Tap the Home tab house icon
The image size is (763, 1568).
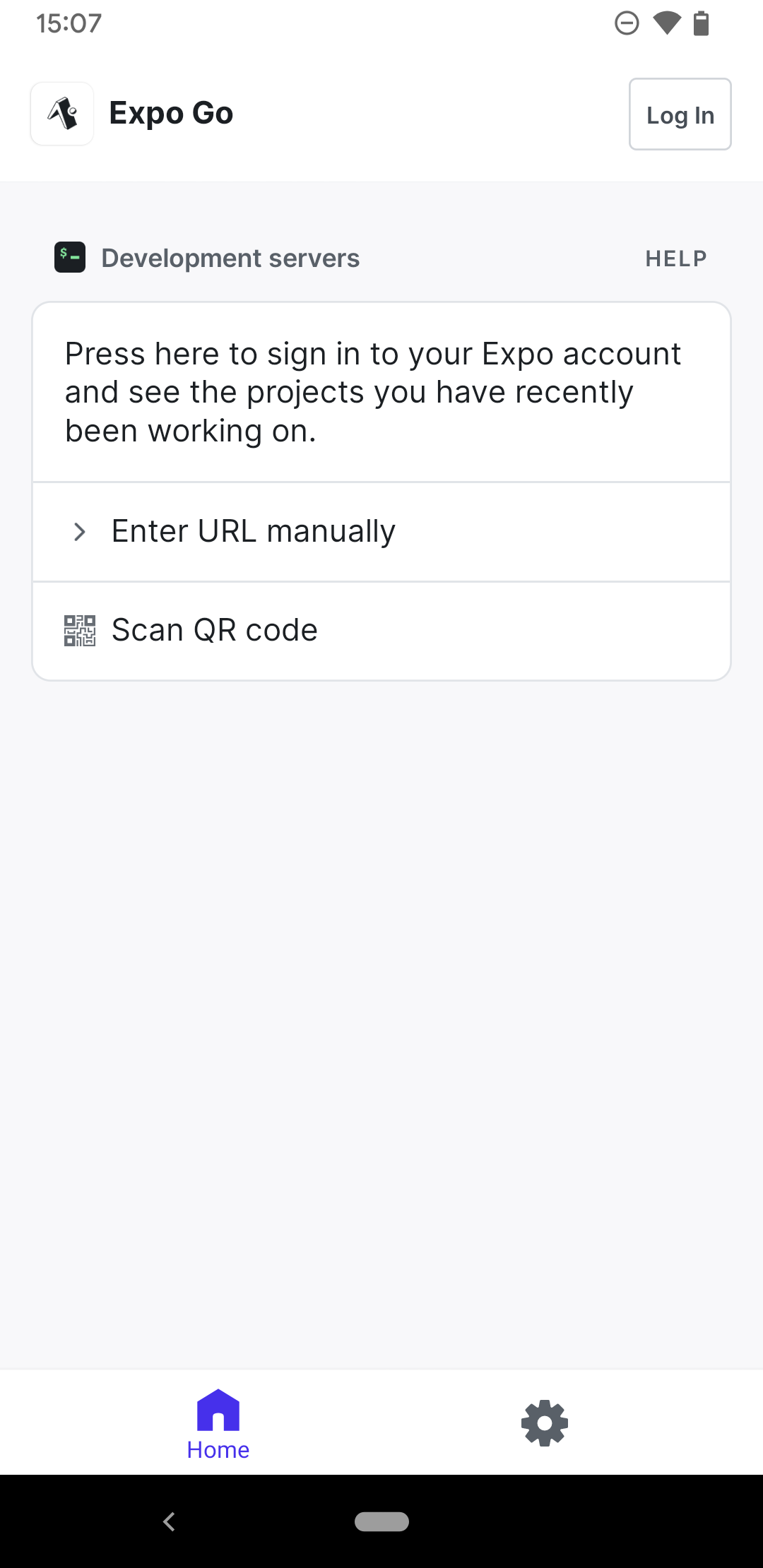click(218, 1410)
